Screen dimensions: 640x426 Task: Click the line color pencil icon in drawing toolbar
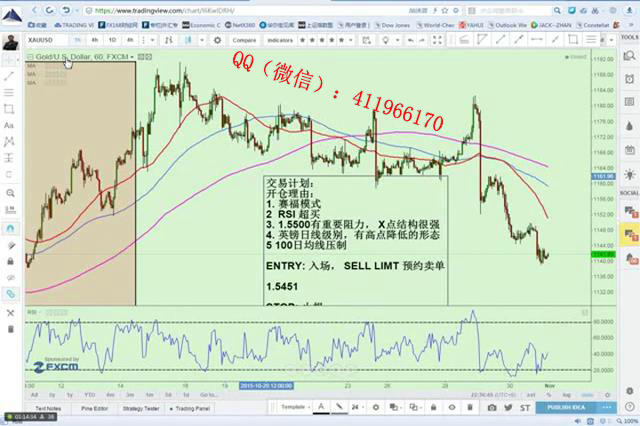coord(339,407)
